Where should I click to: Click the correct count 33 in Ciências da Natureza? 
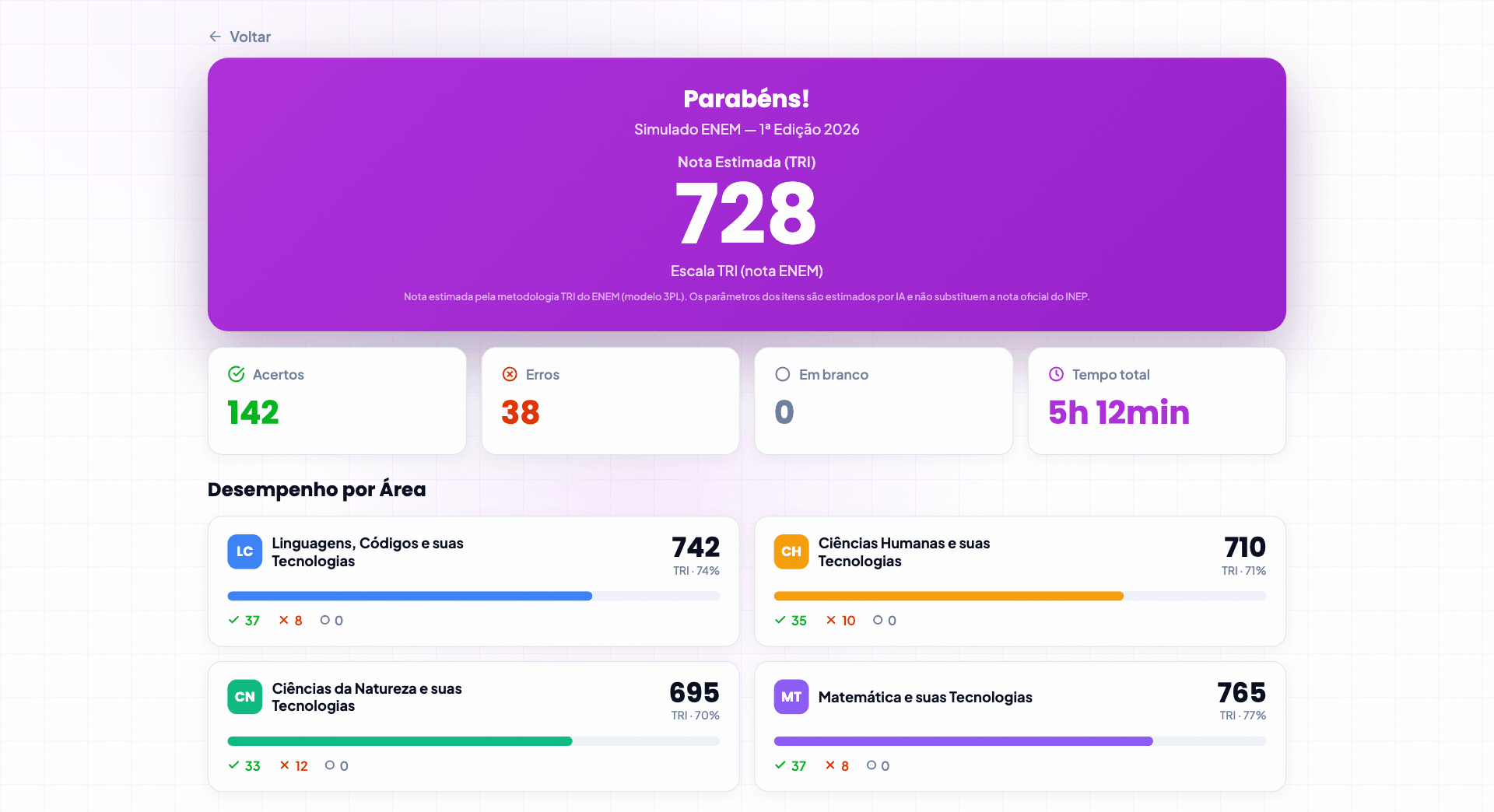(252, 766)
